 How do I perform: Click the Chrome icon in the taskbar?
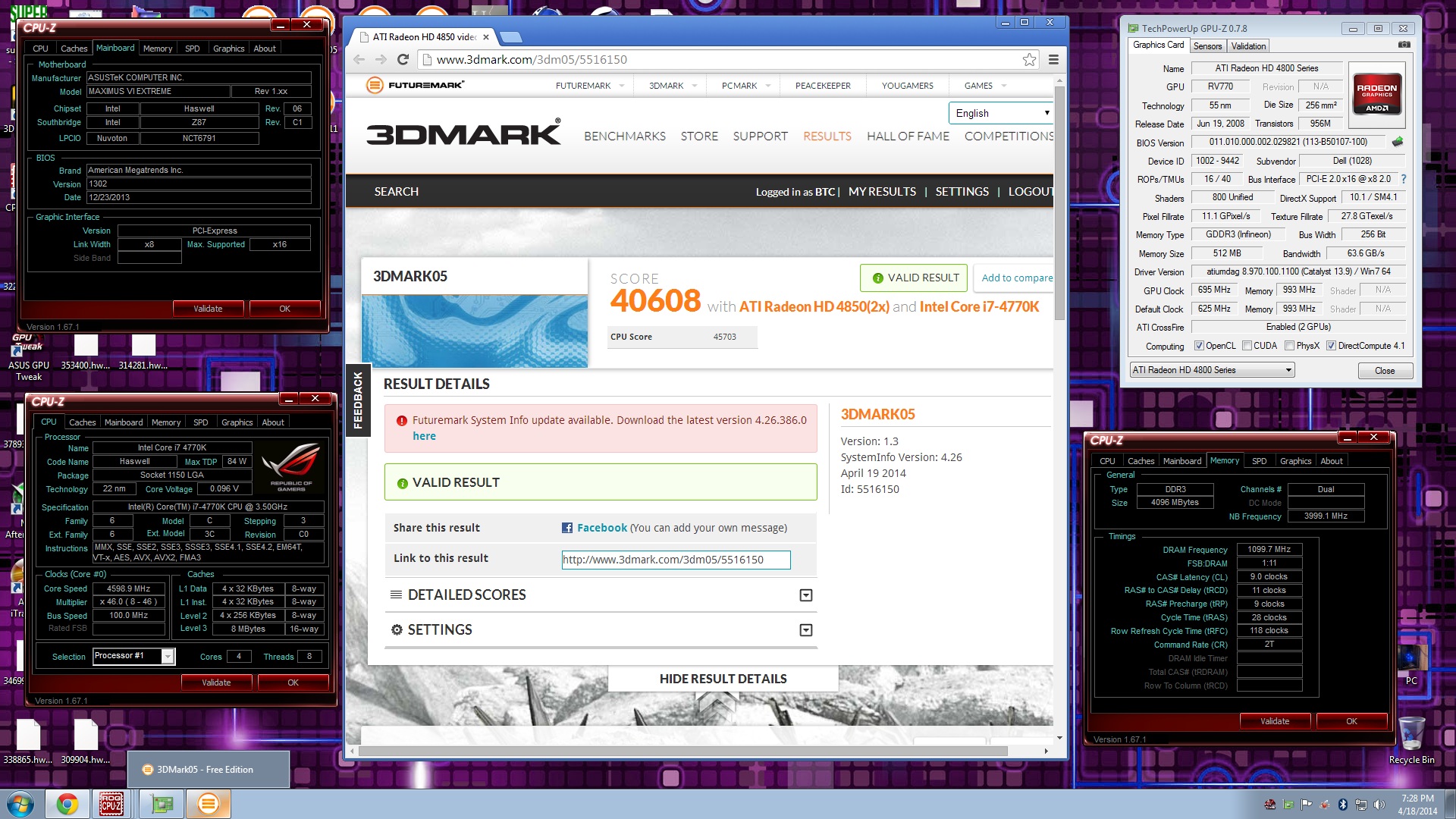click(67, 804)
